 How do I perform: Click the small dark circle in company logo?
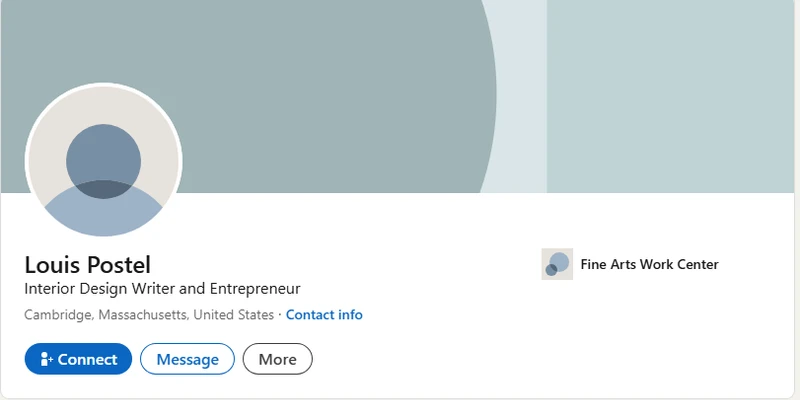point(551,270)
